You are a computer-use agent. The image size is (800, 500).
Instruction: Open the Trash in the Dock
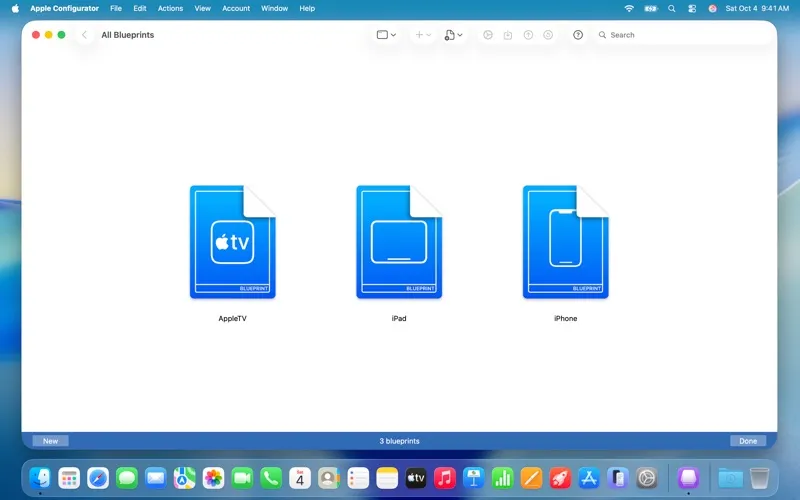tap(760, 478)
